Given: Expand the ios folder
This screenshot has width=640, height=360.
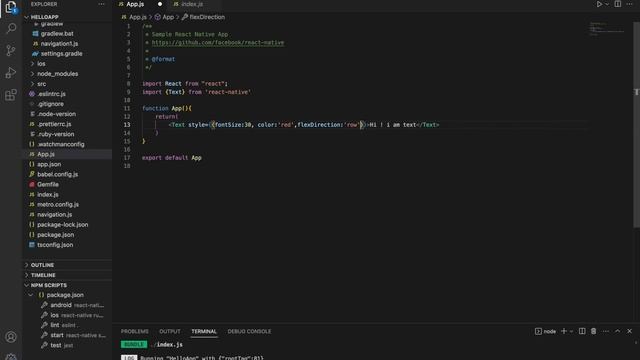Looking at the screenshot, I should pyautogui.click(x=41, y=64).
